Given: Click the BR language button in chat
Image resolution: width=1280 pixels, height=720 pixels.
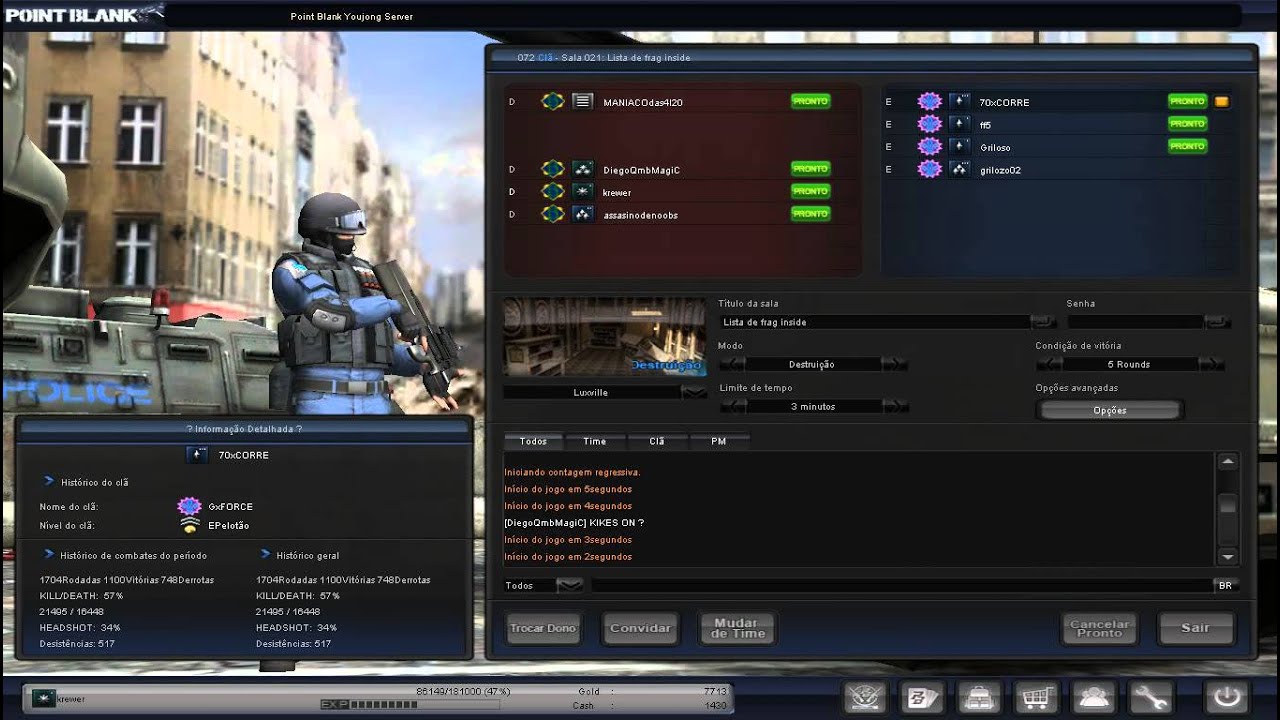Looking at the screenshot, I should (1225, 585).
